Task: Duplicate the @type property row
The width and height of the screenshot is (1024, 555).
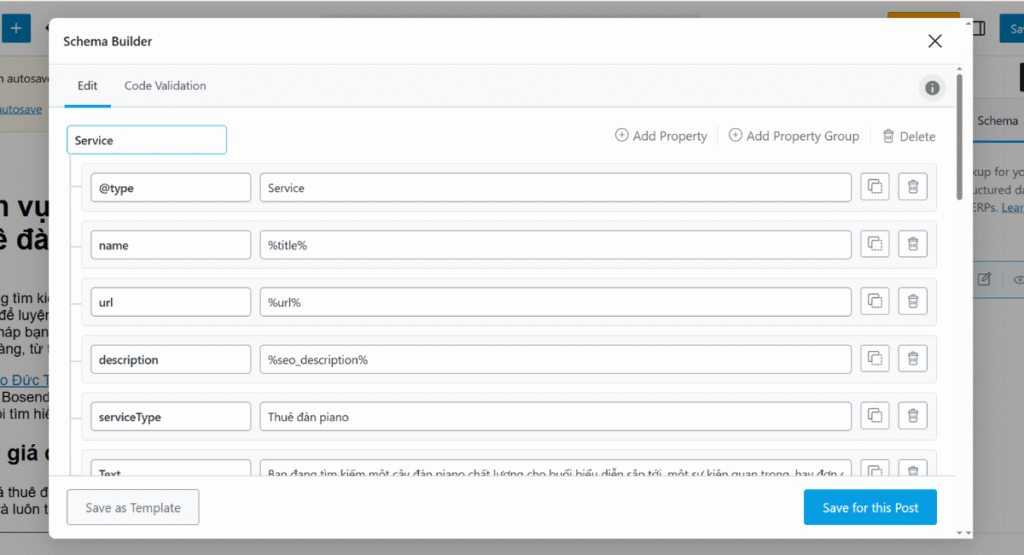Action: pyautogui.click(x=875, y=187)
